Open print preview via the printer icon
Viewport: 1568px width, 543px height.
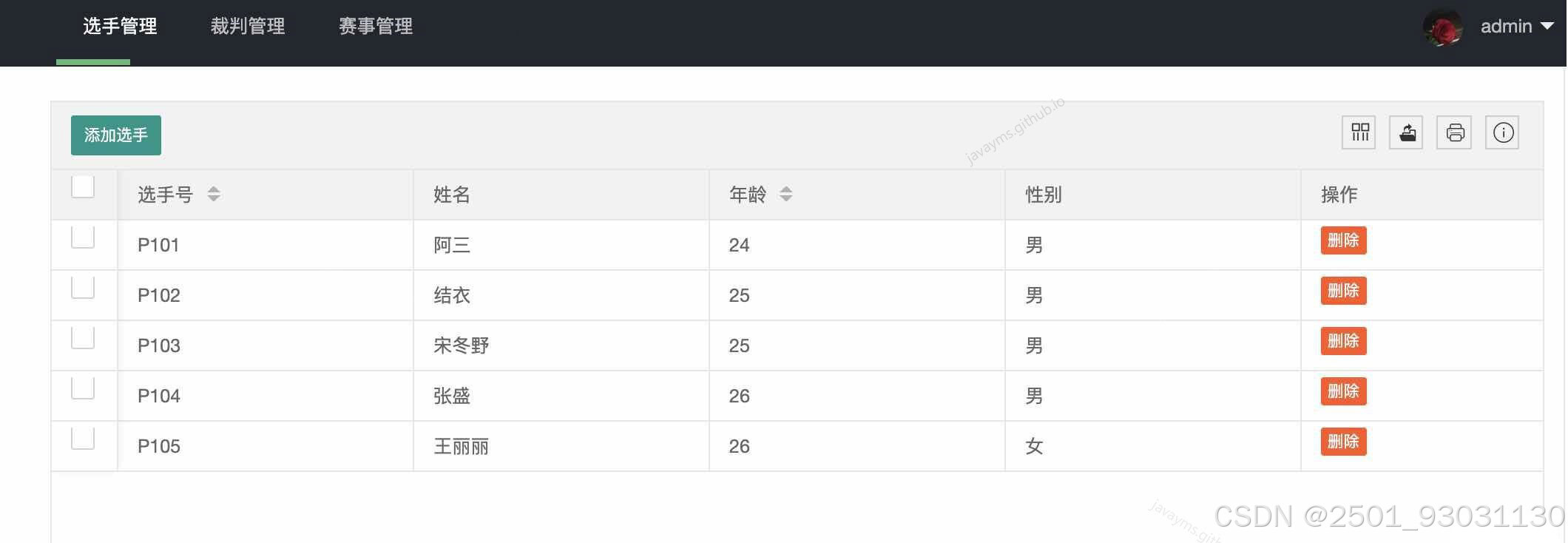click(x=1454, y=132)
